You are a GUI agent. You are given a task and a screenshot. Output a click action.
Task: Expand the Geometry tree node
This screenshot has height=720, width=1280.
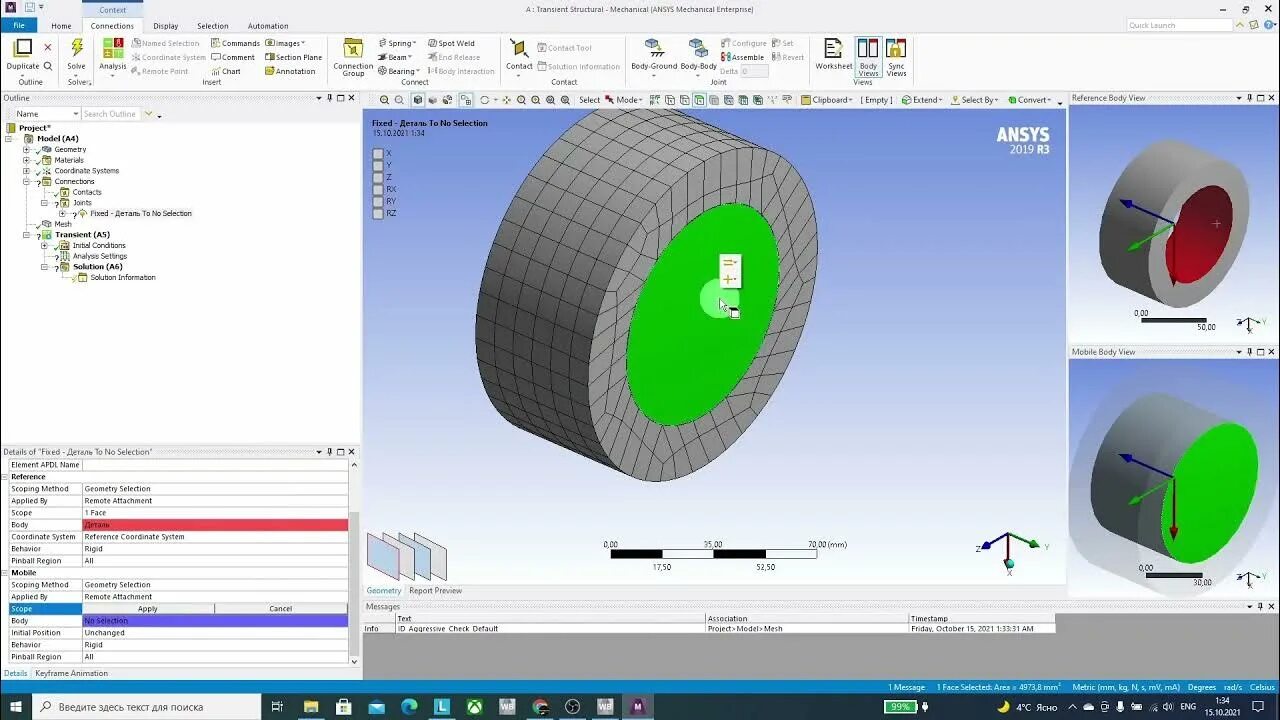pyautogui.click(x=27, y=149)
